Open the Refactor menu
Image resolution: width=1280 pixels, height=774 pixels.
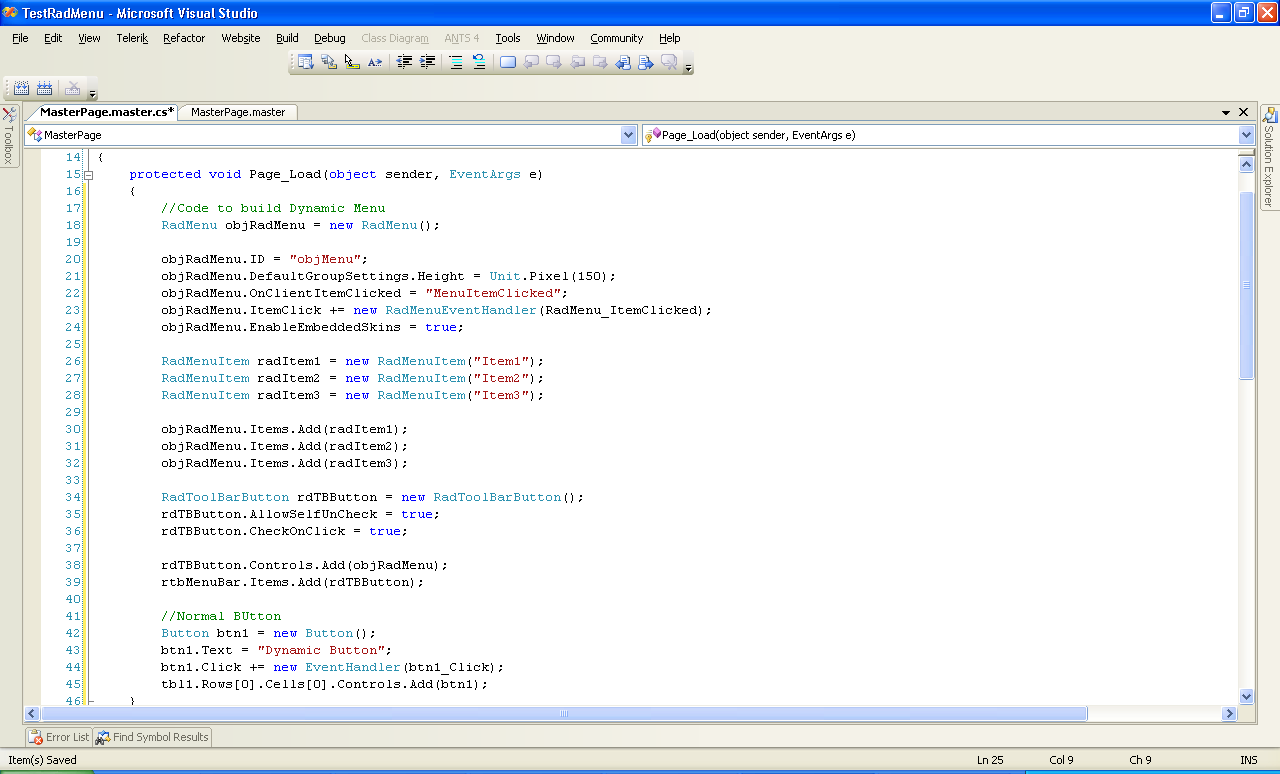tap(184, 38)
